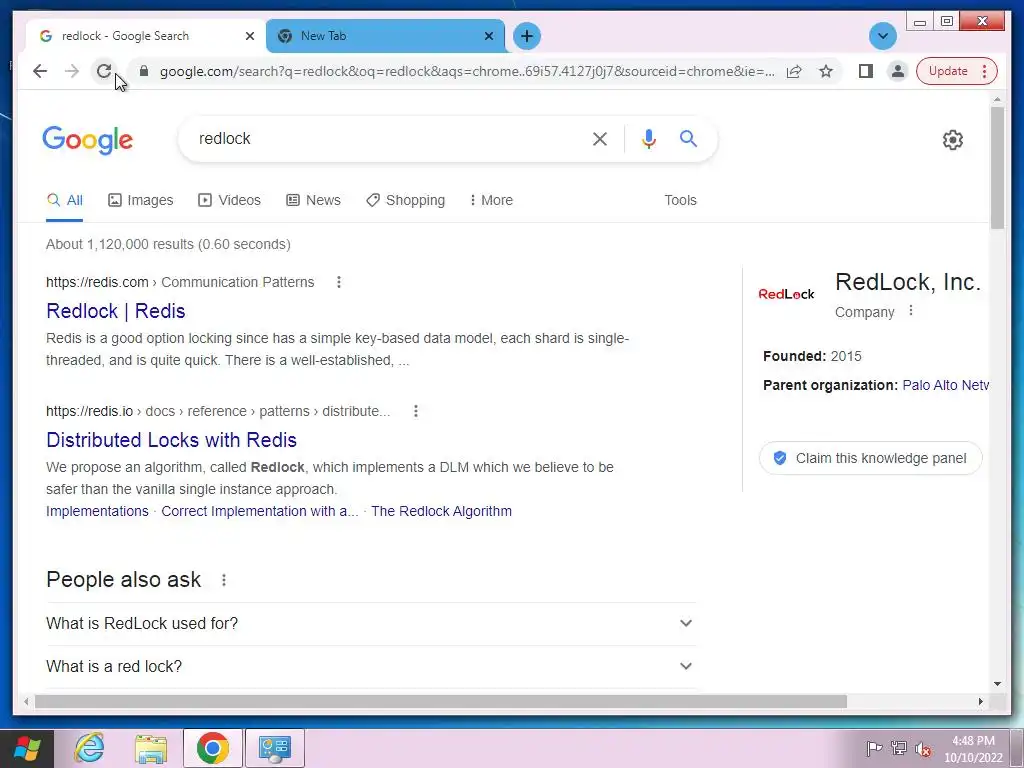Open the Palo Alto Networks parent organization link
1024x768 pixels.
tap(945, 385)
